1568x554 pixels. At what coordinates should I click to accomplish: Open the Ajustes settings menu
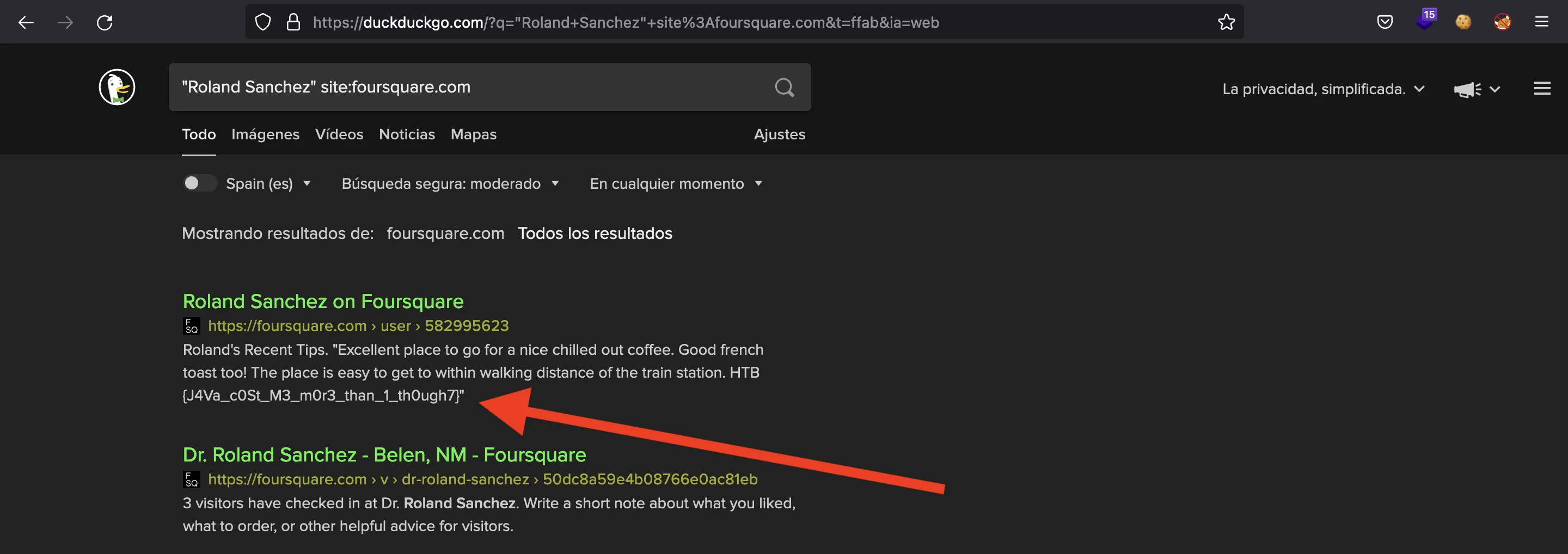pos(779,134)
